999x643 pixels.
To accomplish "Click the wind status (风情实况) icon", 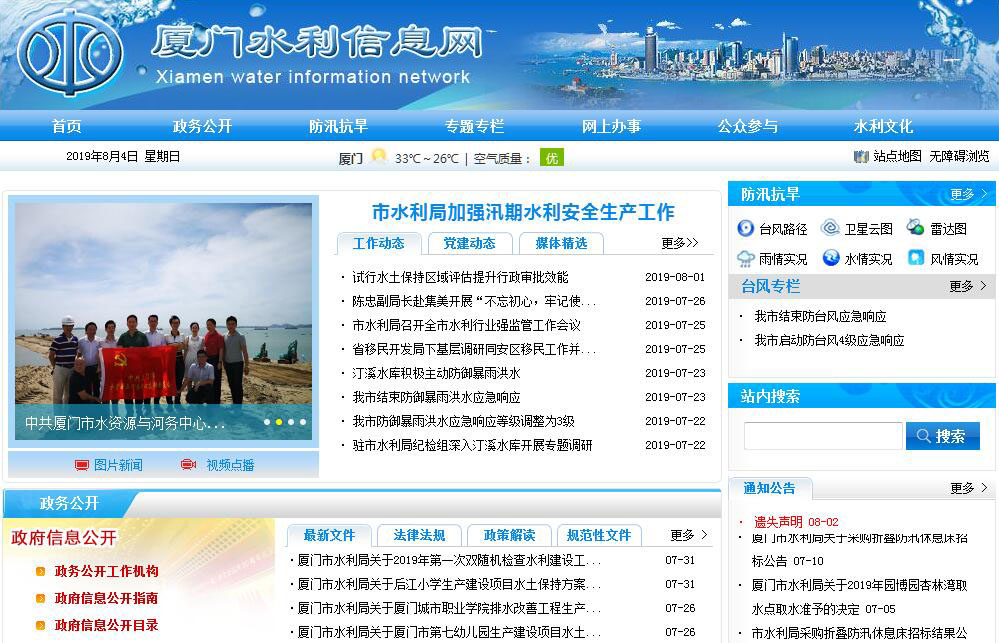I will [916, 258].
